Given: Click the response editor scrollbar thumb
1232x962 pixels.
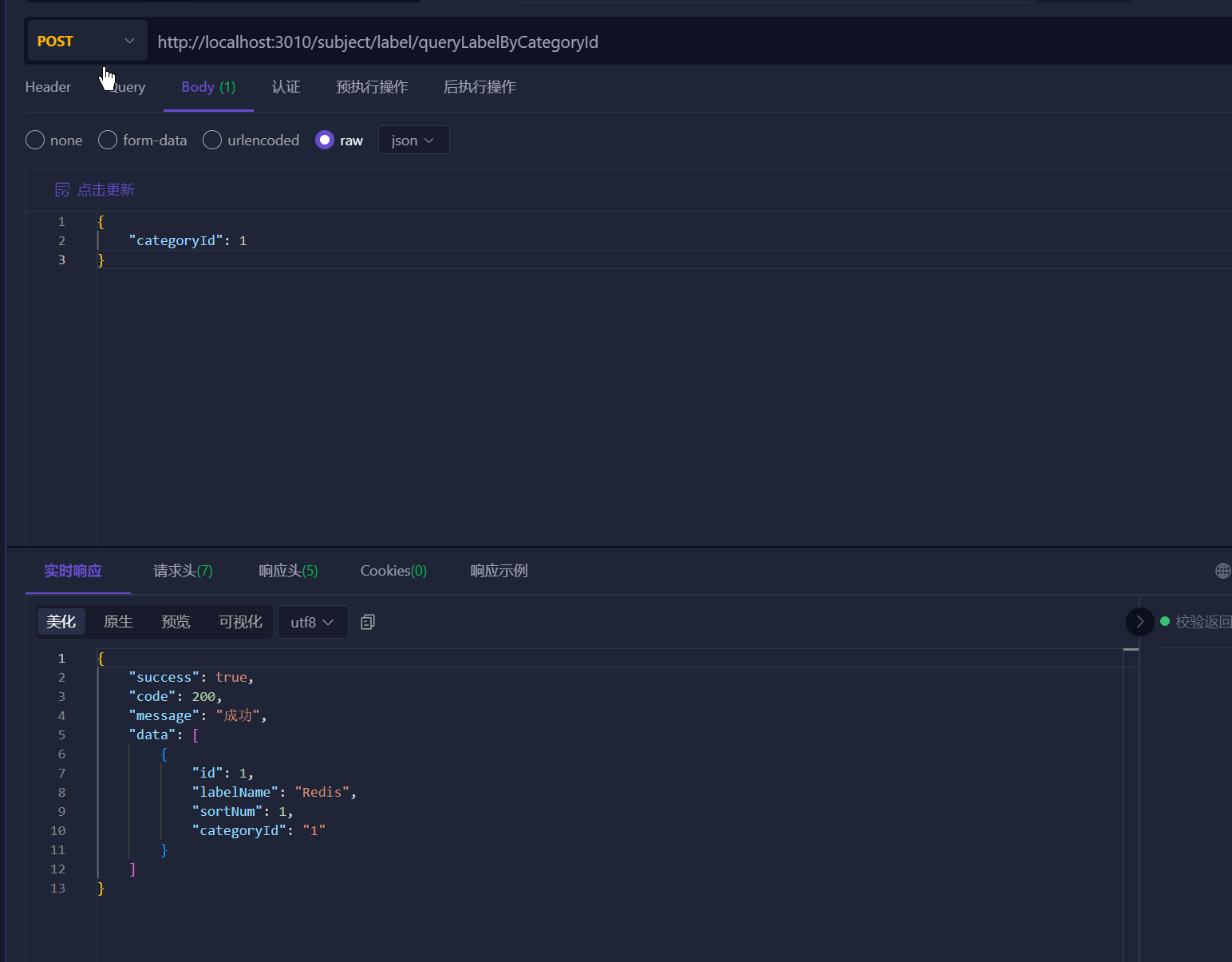Looking at the screenshot, I should [x=1131, y=649].
